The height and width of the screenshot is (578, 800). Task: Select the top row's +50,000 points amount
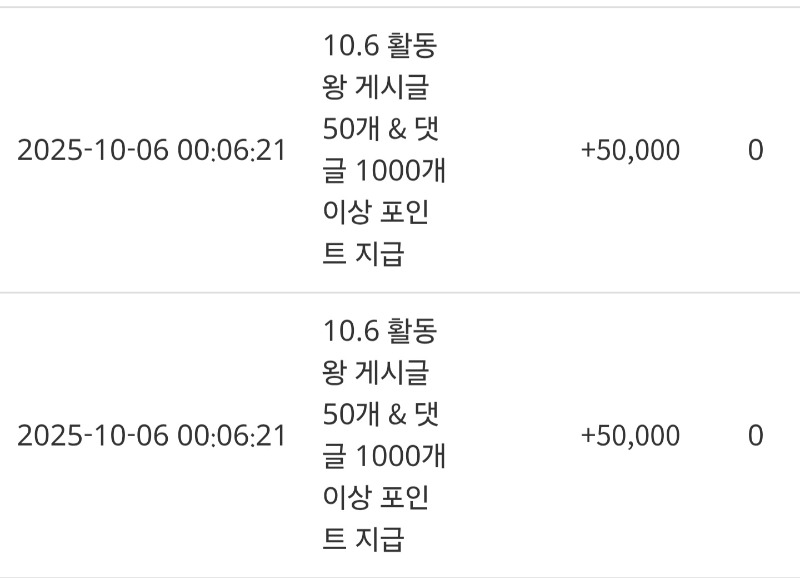[629, 151]
